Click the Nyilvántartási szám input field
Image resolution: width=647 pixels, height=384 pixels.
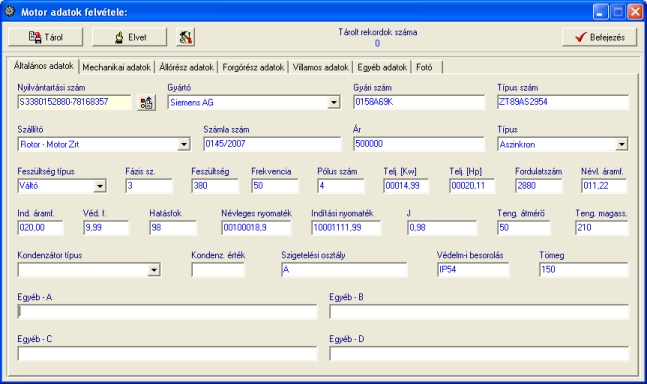(74, 102)
